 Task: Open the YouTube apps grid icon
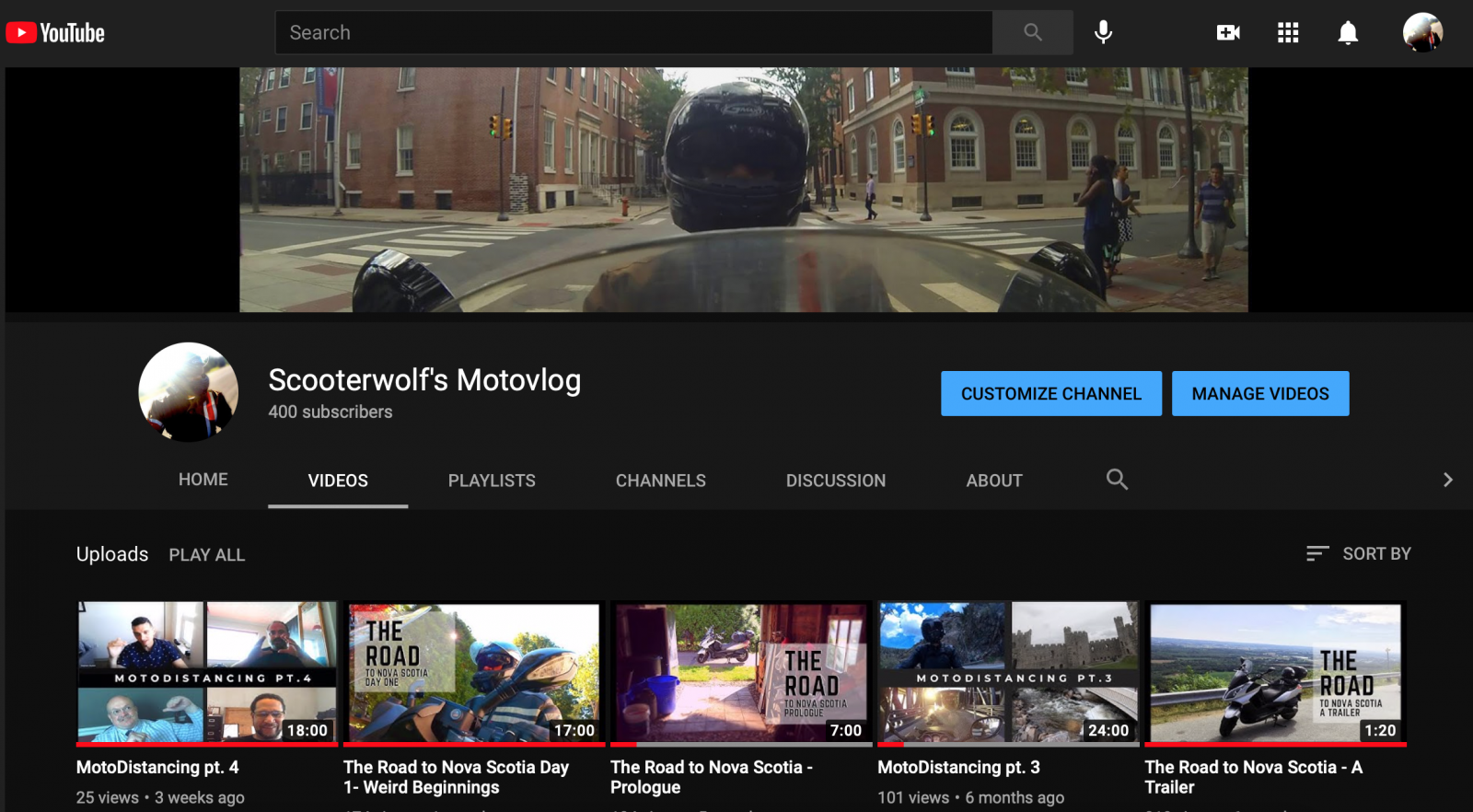[1288, 33]
